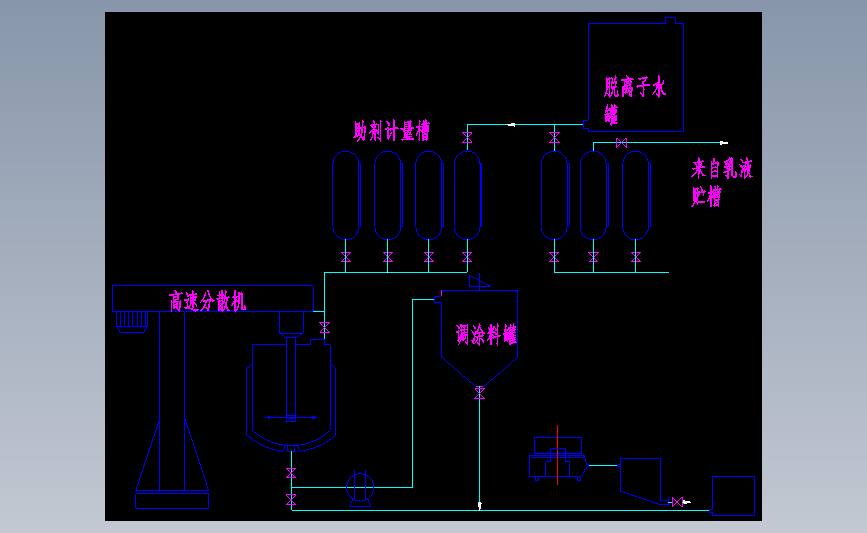Screen dimensions: 867x533
Task: Click the valve under the leftmost 助剂计量槽 tank
Action: point(346,257)
